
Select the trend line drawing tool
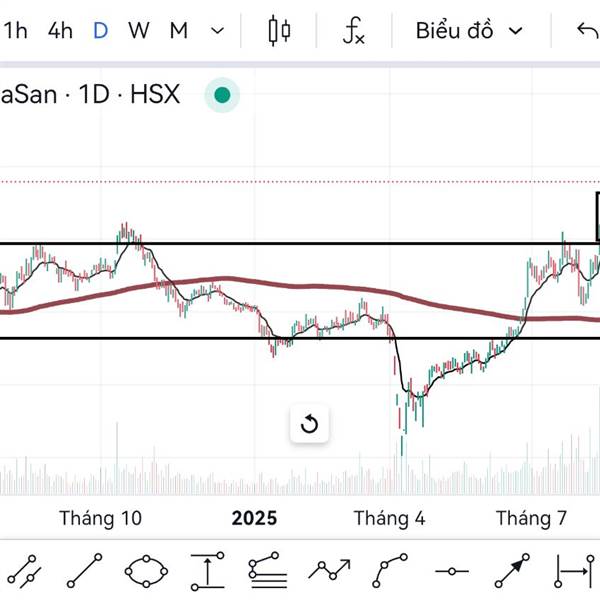point(84,570)
